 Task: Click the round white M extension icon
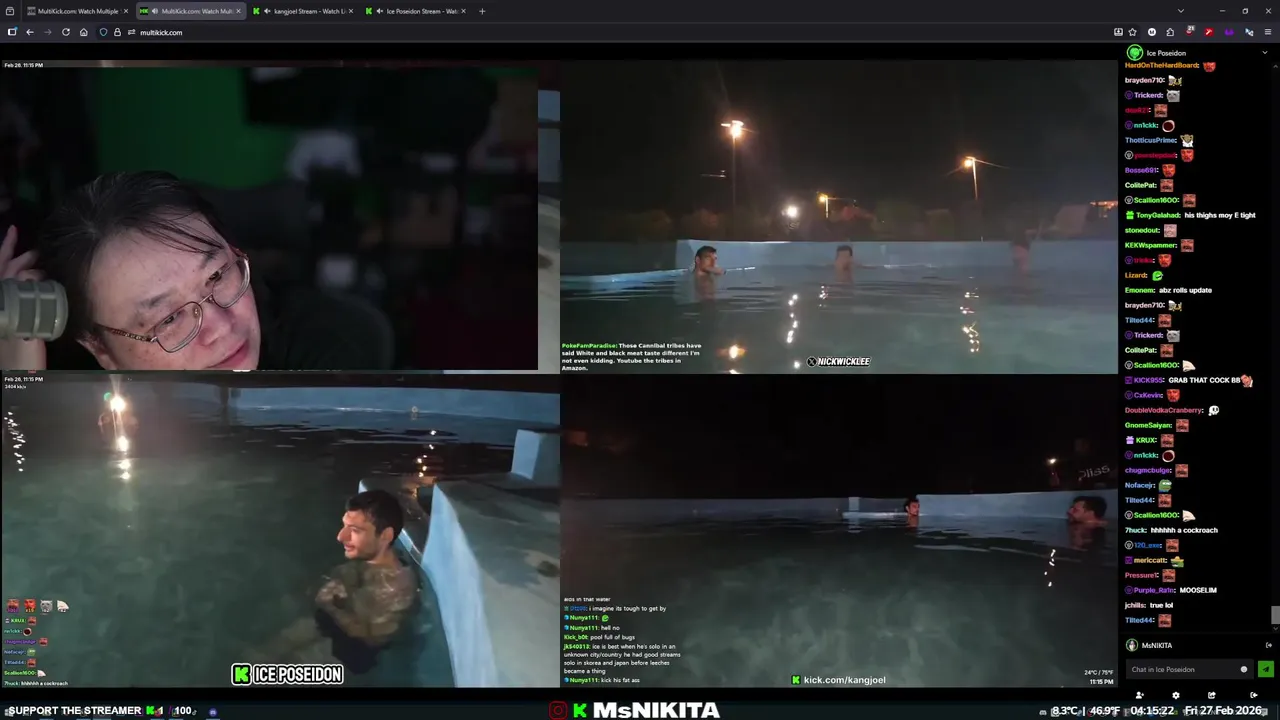(x=1152, y=32)
